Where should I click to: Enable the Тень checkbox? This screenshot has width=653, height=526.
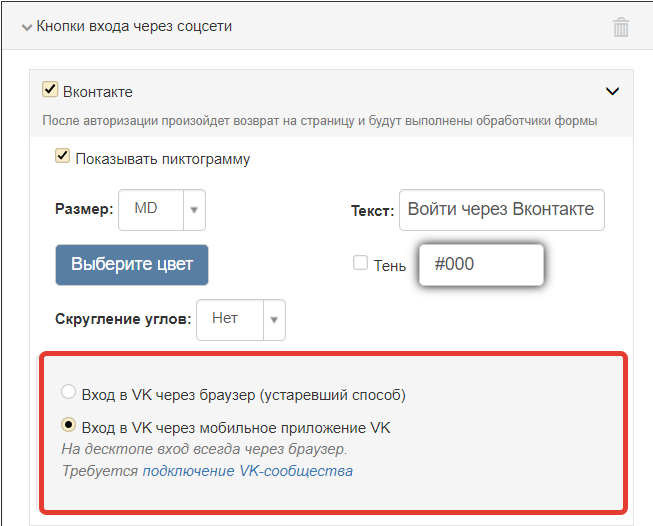[x=360, y=263]
